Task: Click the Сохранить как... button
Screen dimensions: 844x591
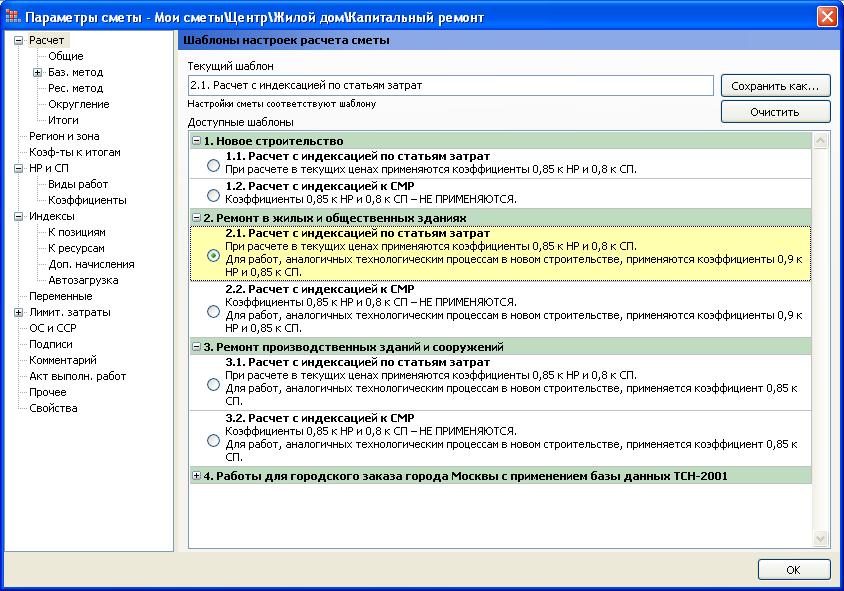Action: pyautogui.click(x=775, y=86)
